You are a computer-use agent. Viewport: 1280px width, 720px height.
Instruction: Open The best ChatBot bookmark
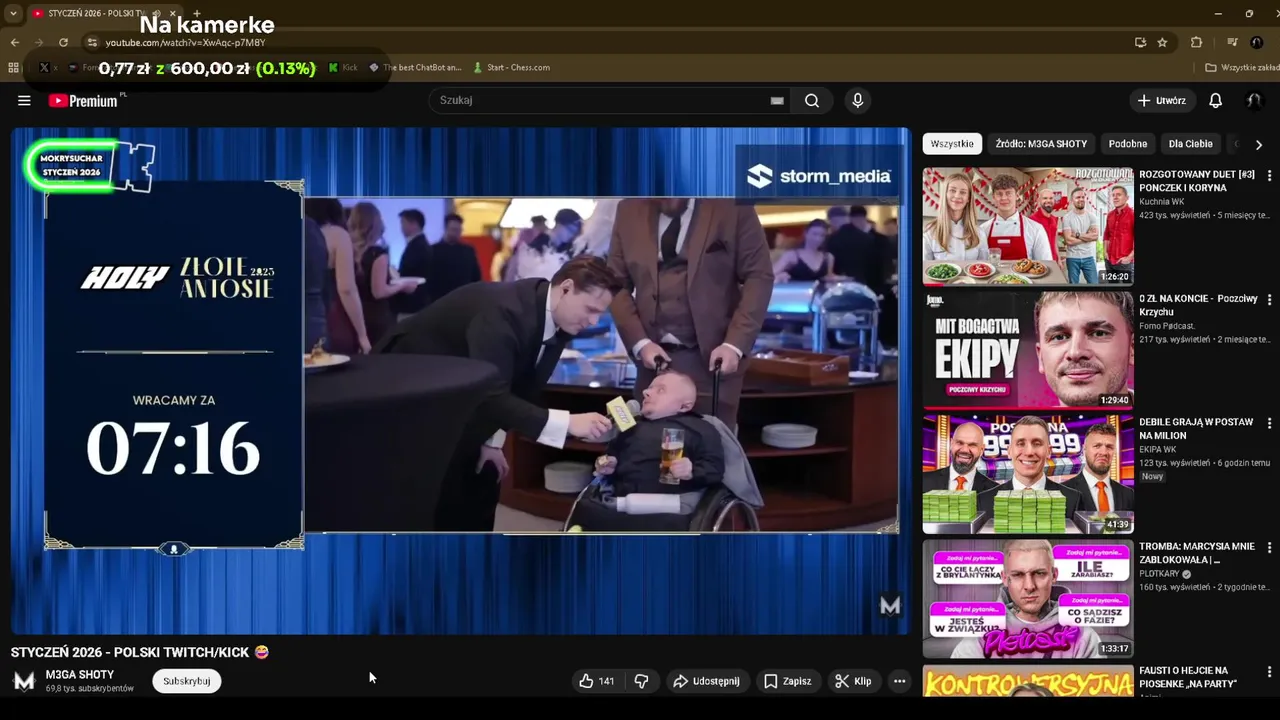point(415,68)
